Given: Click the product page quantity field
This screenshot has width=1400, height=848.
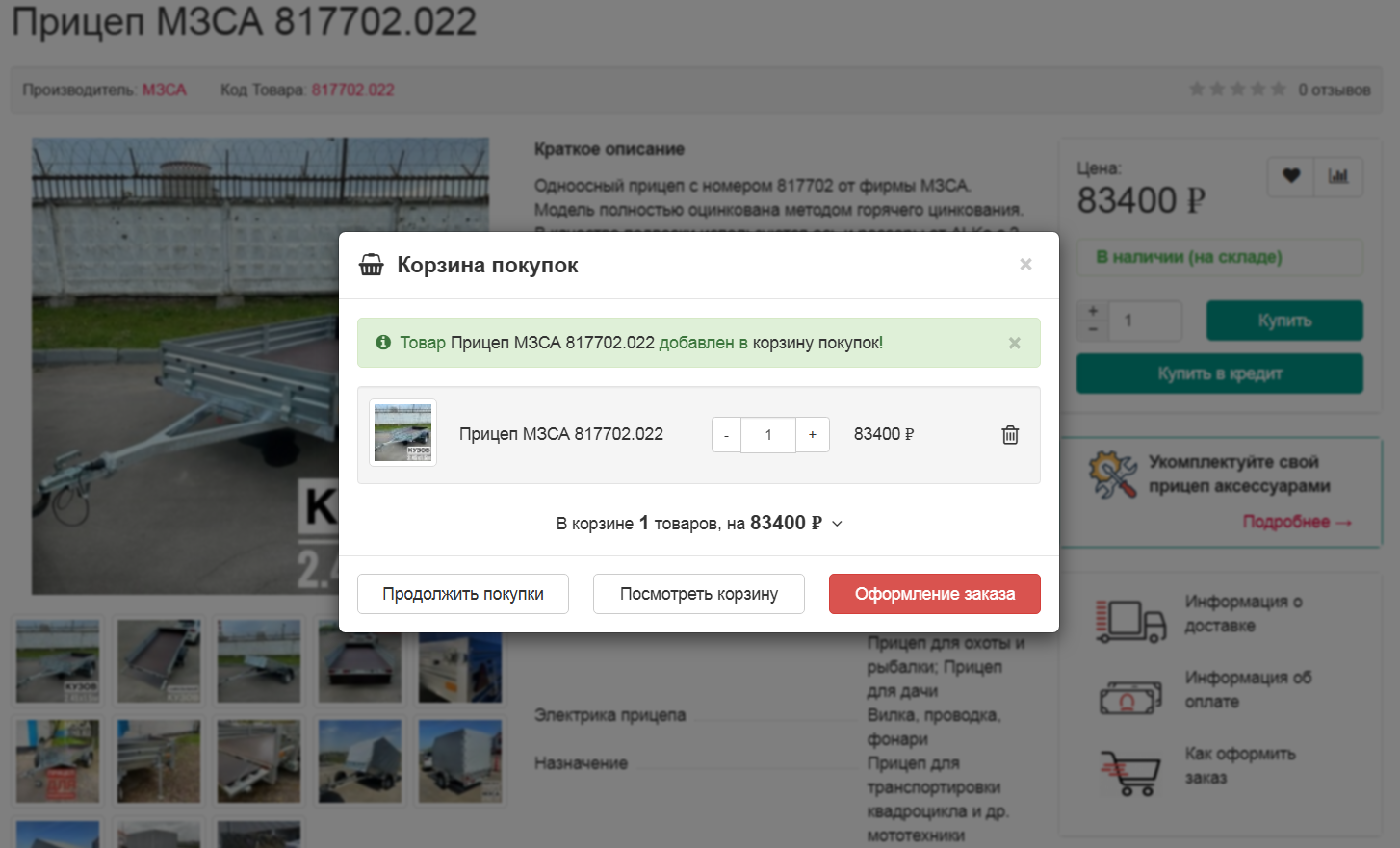Looking at the screenshot, I should pos(1145,321).
